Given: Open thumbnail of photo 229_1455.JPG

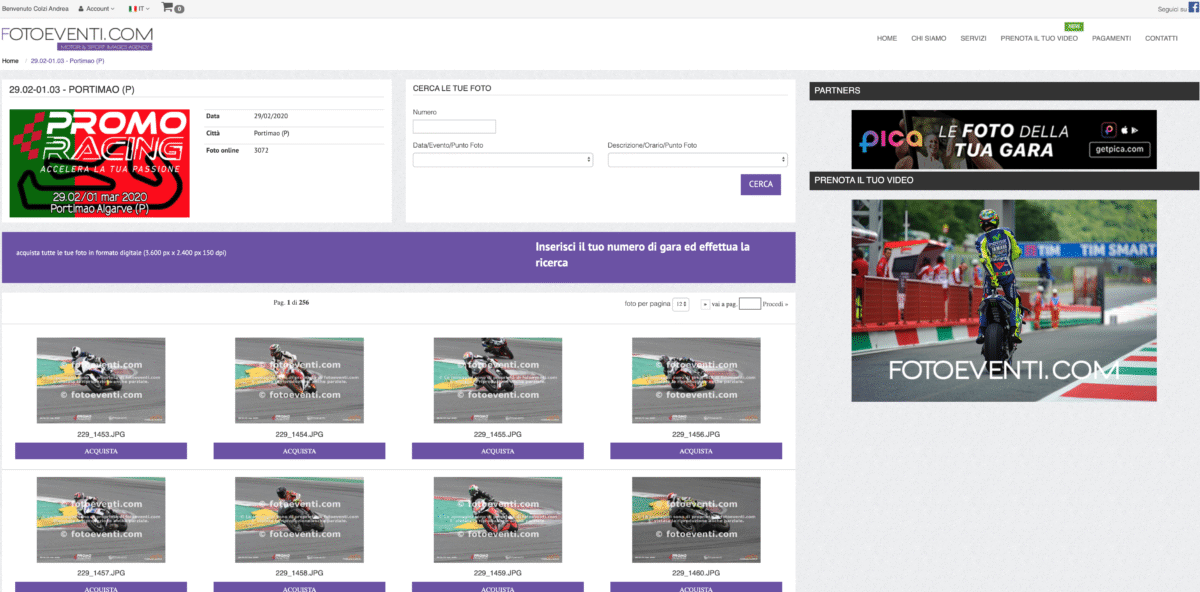Looking at the screenshot, I should 497,380.
